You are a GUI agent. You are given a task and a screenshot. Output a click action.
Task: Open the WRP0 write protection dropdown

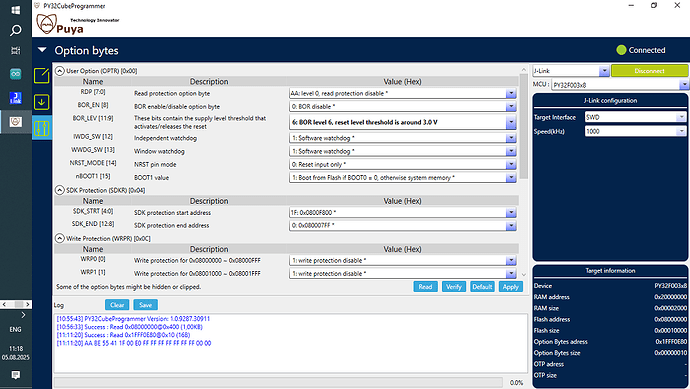510,261
